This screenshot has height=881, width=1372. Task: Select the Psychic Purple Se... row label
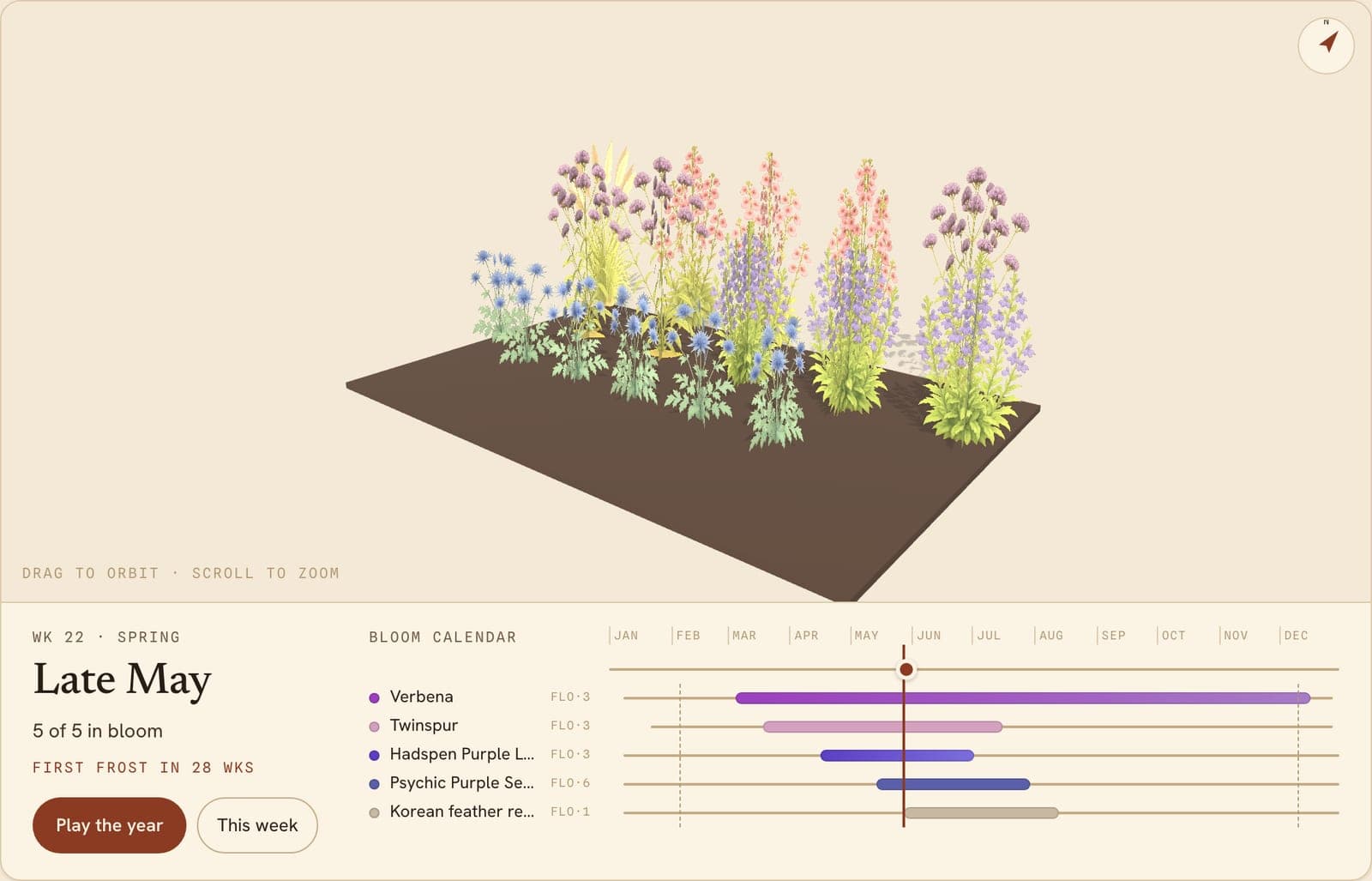click(x=461, y=782)
